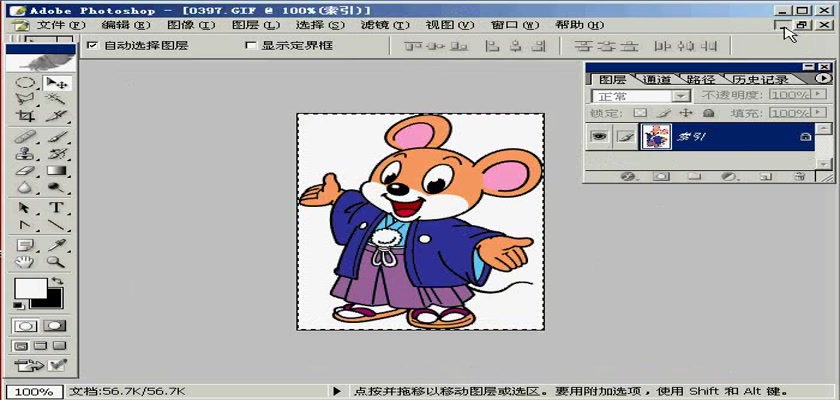This screenshot has width=840, height=400.
Task: Click paintbrush link box of 索引 layer
Action: [625, 137]
